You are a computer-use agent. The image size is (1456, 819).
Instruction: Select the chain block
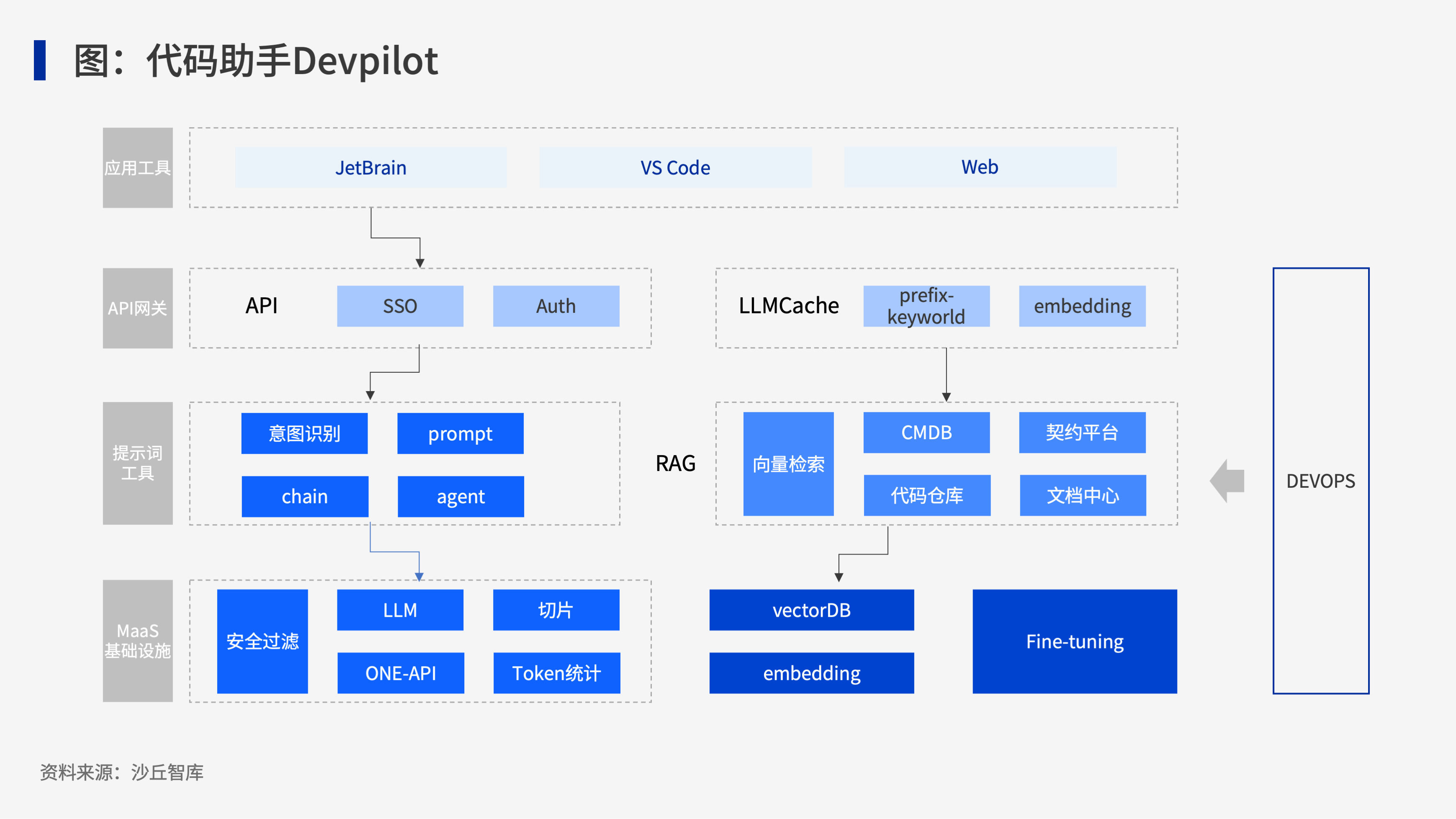(305, 496)
